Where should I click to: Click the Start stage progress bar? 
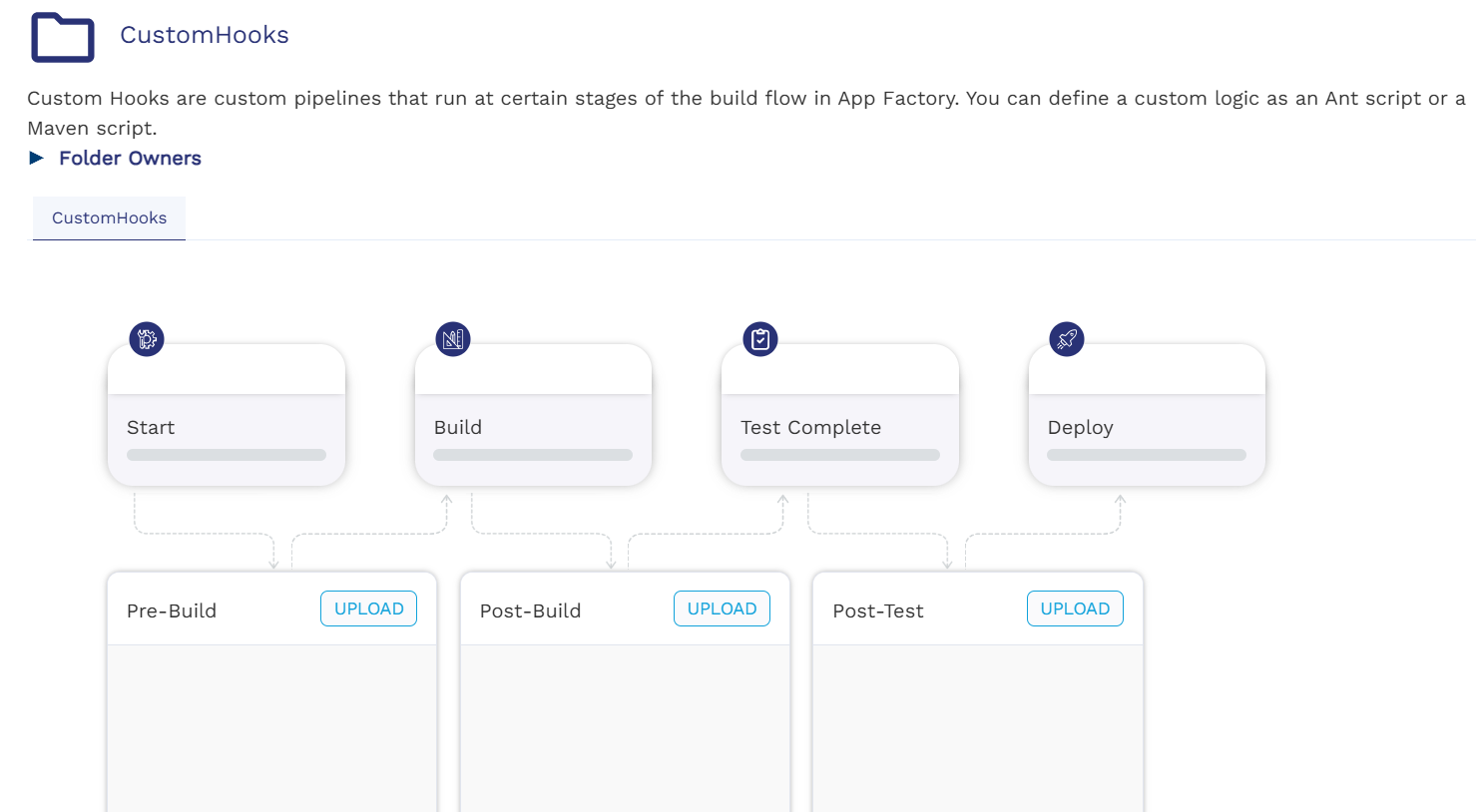227,455
